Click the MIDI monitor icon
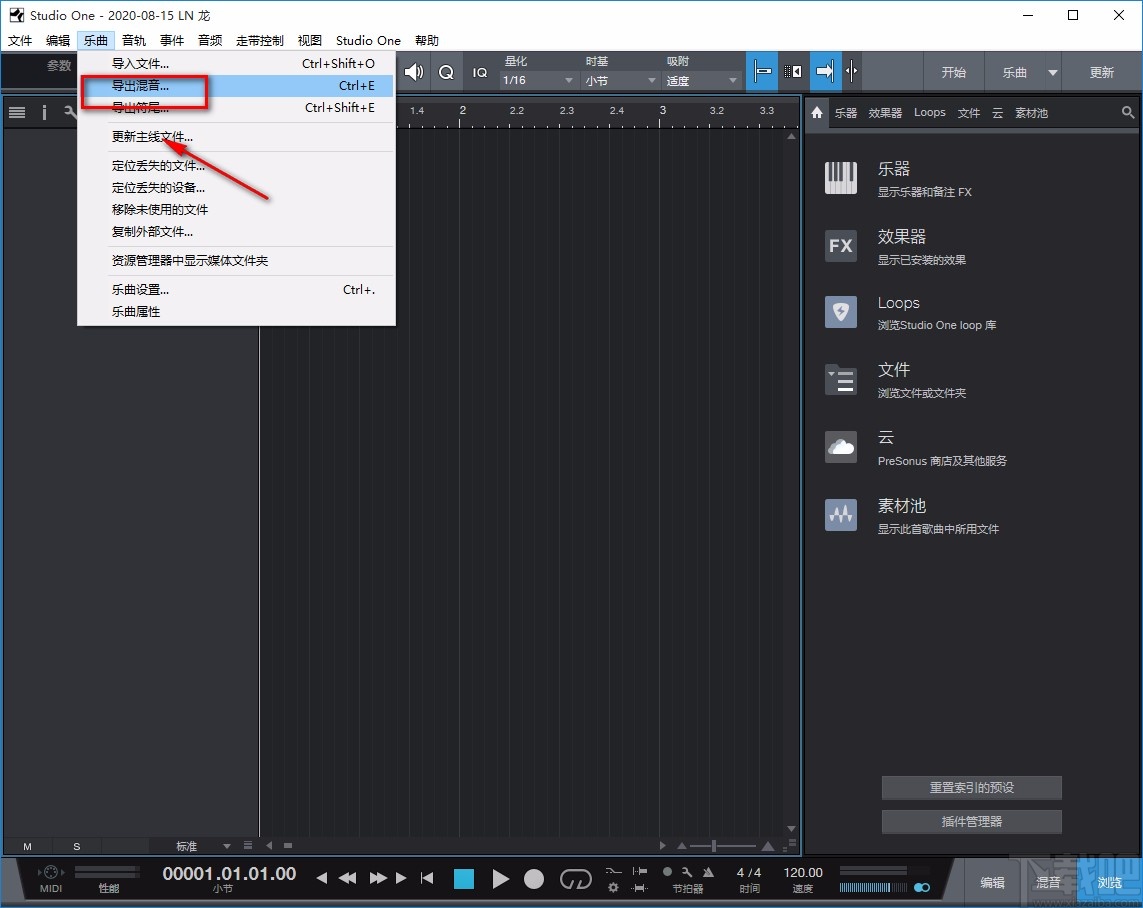 (51, 872)
